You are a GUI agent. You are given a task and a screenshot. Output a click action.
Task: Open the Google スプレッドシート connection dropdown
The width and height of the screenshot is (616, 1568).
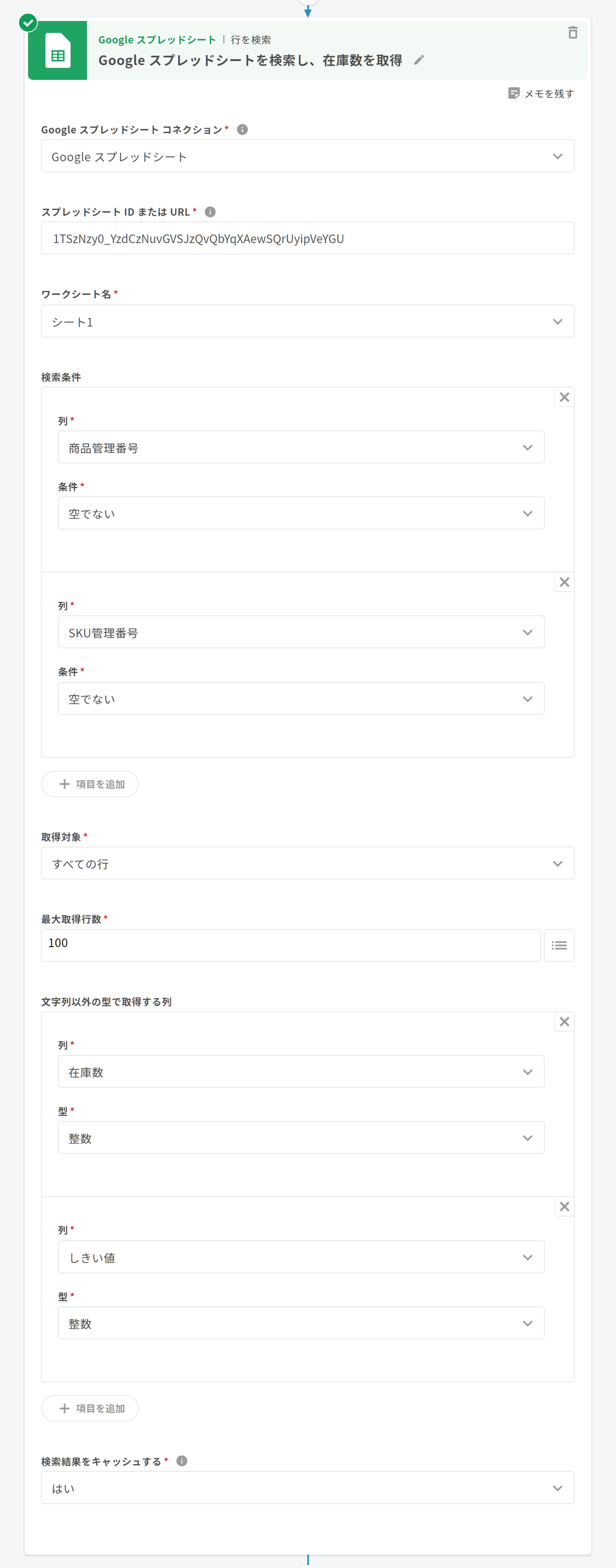coord(307,156)
